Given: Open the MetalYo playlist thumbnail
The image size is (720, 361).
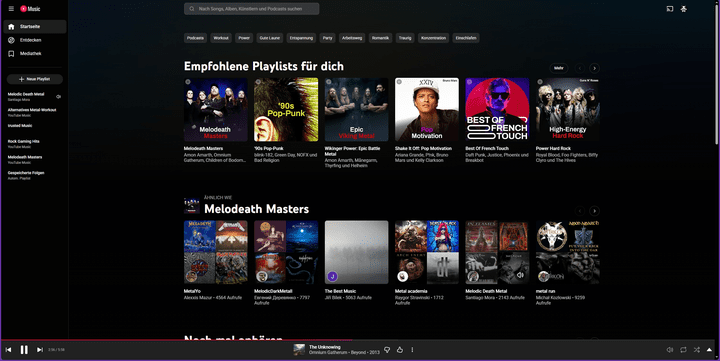Looking at the screenshot, I should pos(216,252).
